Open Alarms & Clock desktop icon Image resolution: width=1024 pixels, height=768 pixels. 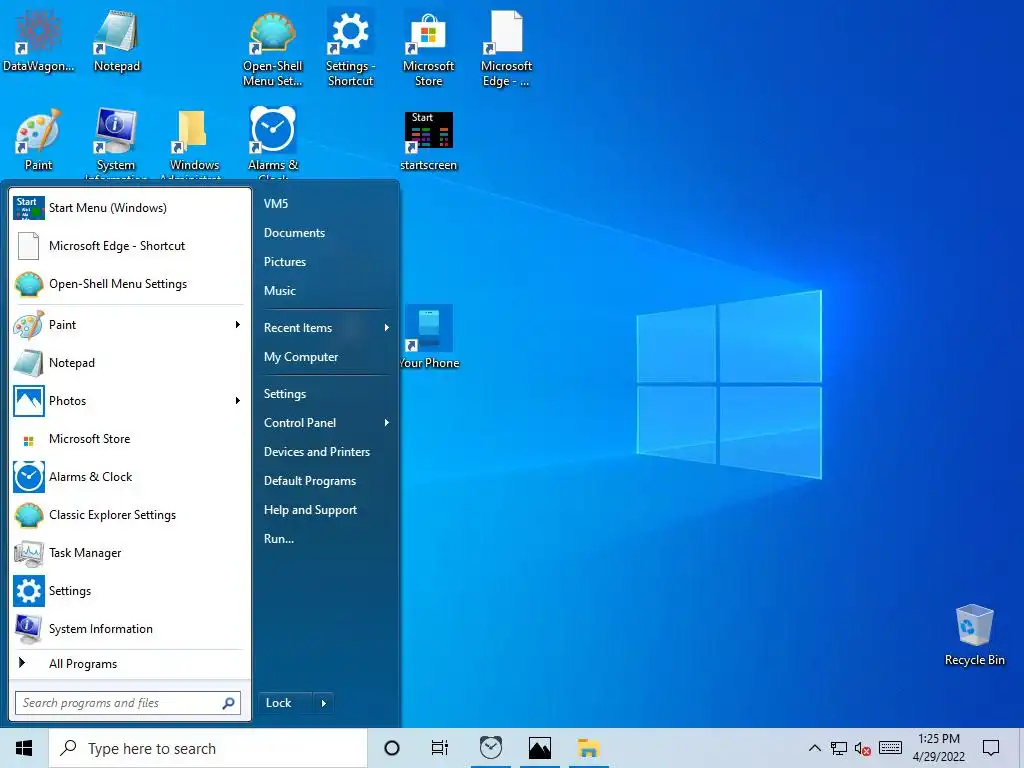click(272, 143)
